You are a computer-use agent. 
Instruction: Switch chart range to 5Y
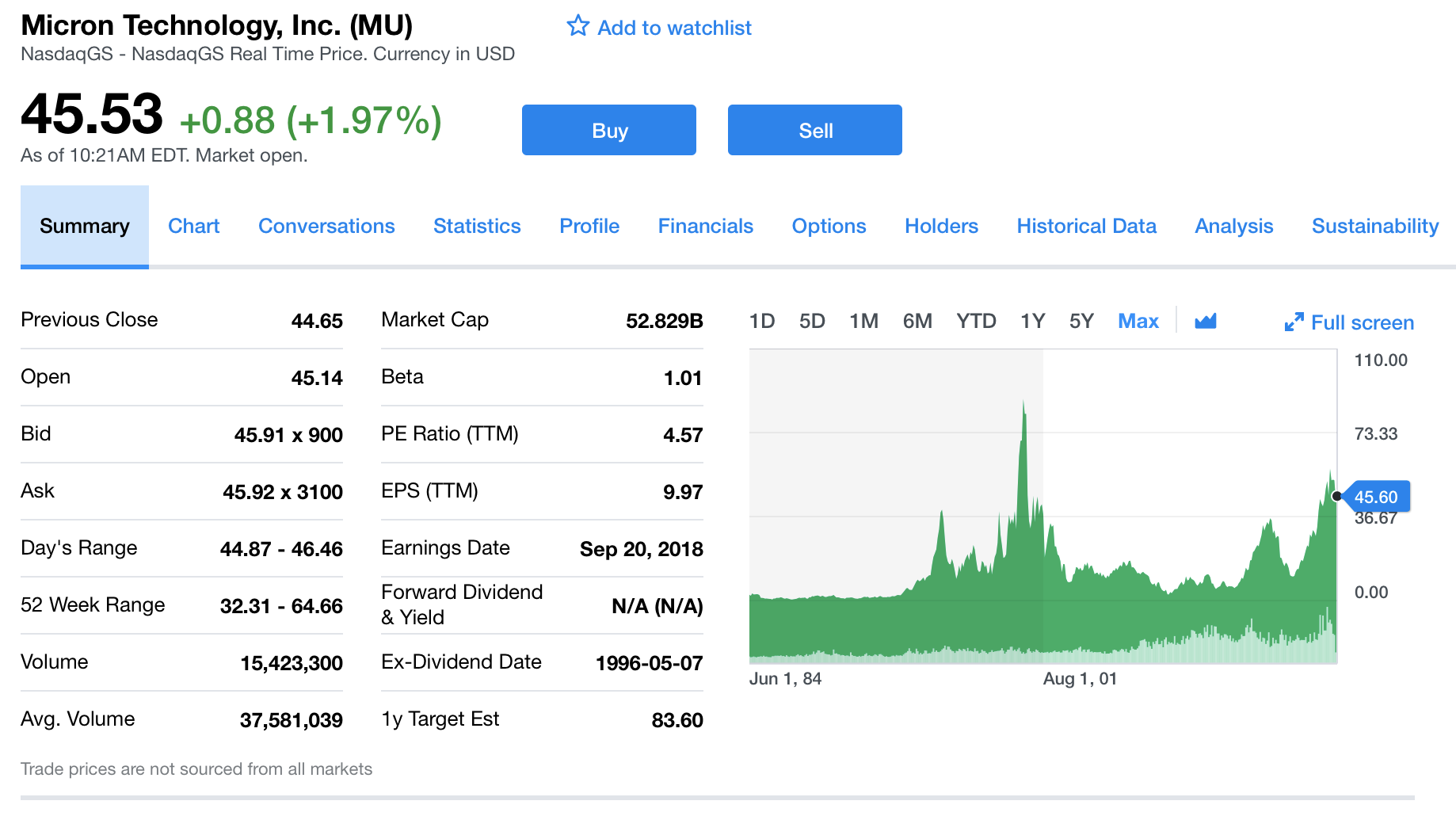point(1081,321)
